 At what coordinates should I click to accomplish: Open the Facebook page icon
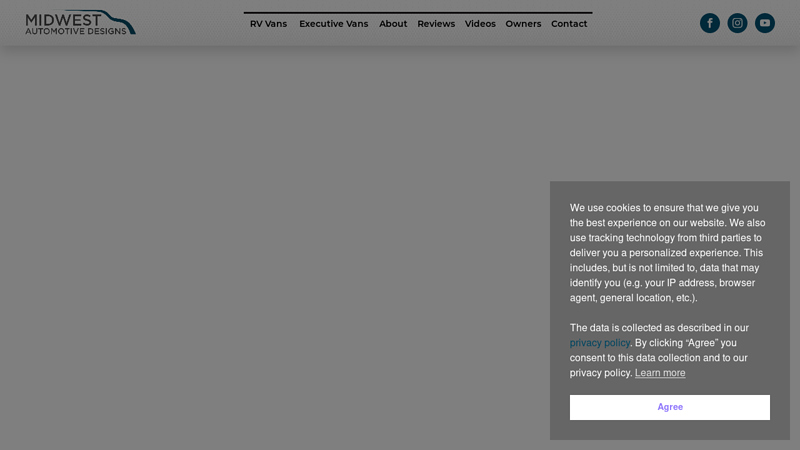point(709,23)
